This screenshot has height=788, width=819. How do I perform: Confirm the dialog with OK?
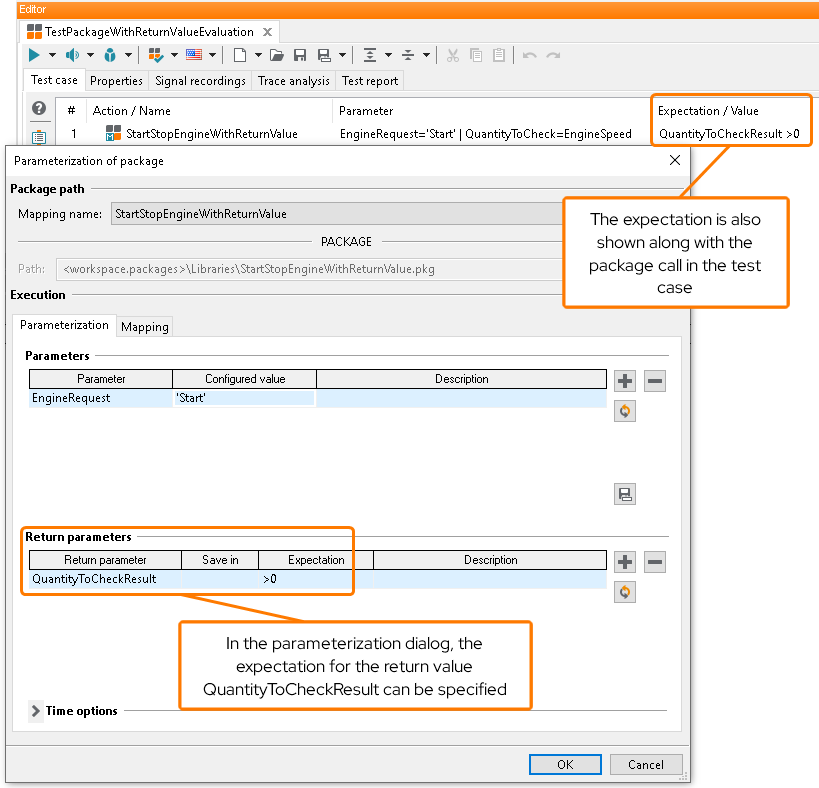565,765
